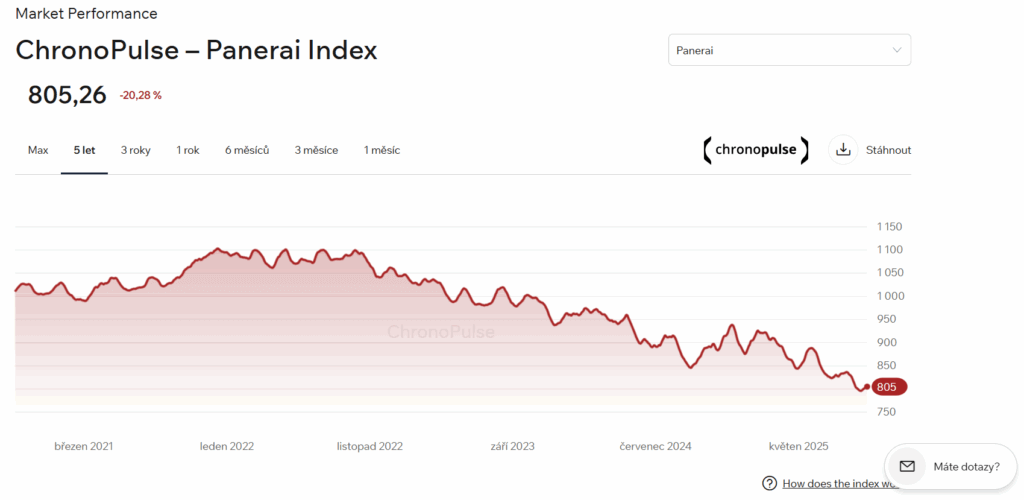
Task: Click the ChronoPulse watermark in the chart
Action: (x=440, y=332)
